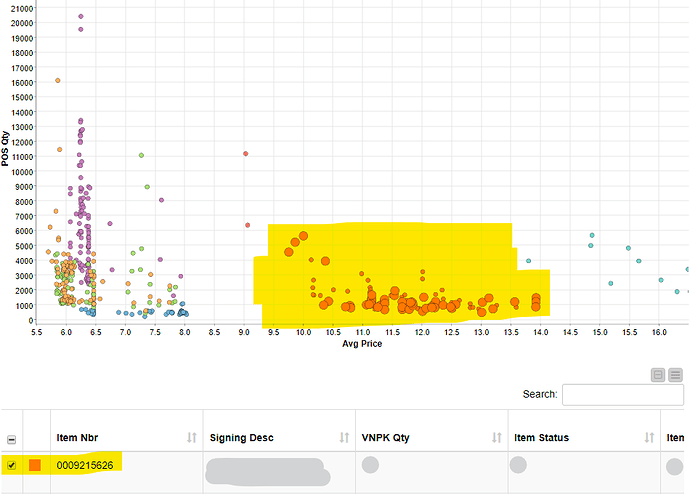Image resolution: width=690 pixels, height=494 pixels.
Task: Click the blurred Signing Desc cell in the row
Action: pyautogui.click(x=265, y=471)
